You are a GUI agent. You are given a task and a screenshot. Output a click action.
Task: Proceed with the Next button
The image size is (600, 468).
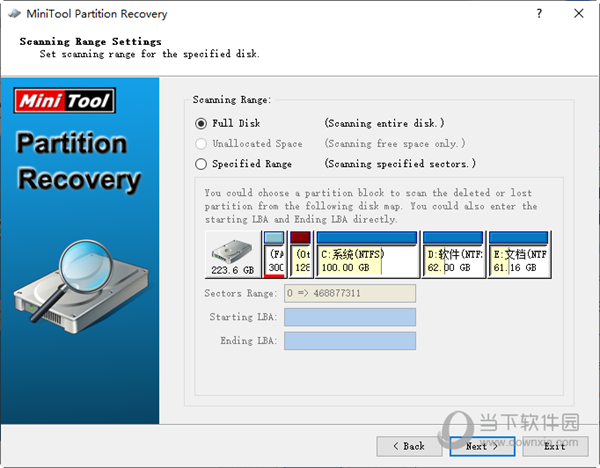[x=482, y=446]
